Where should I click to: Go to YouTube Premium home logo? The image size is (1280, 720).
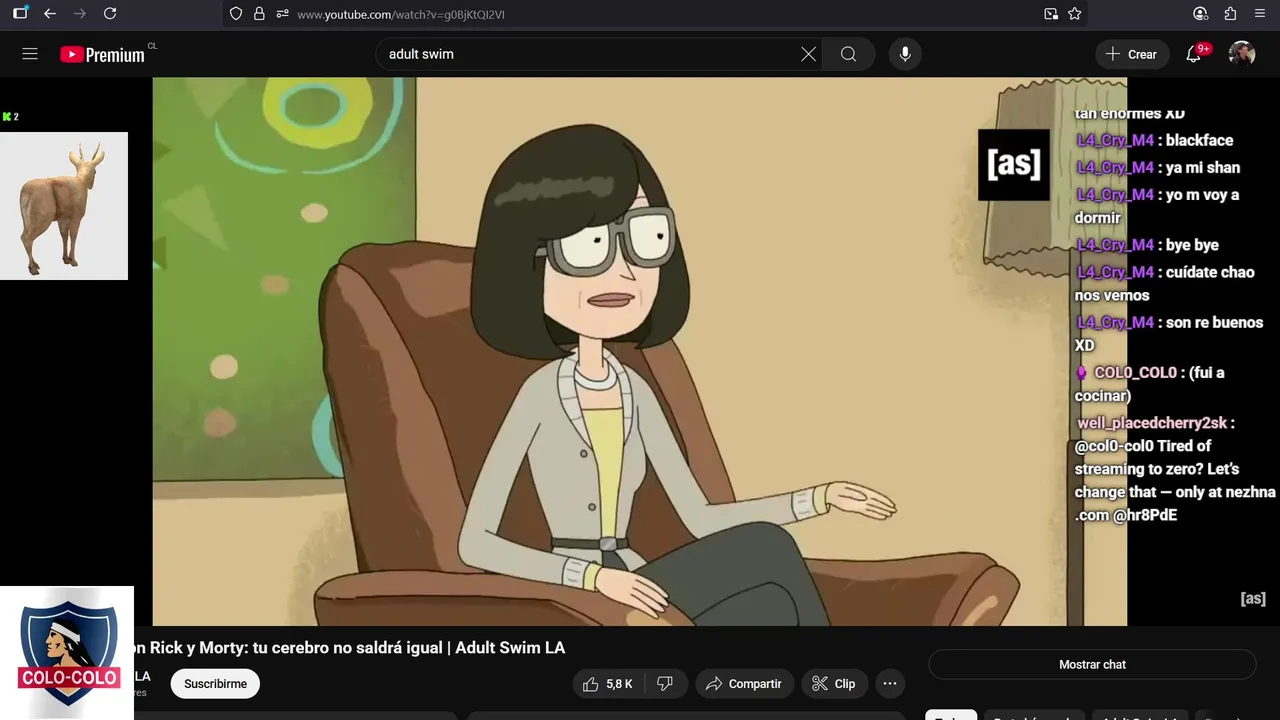click(x=102, y=55)
